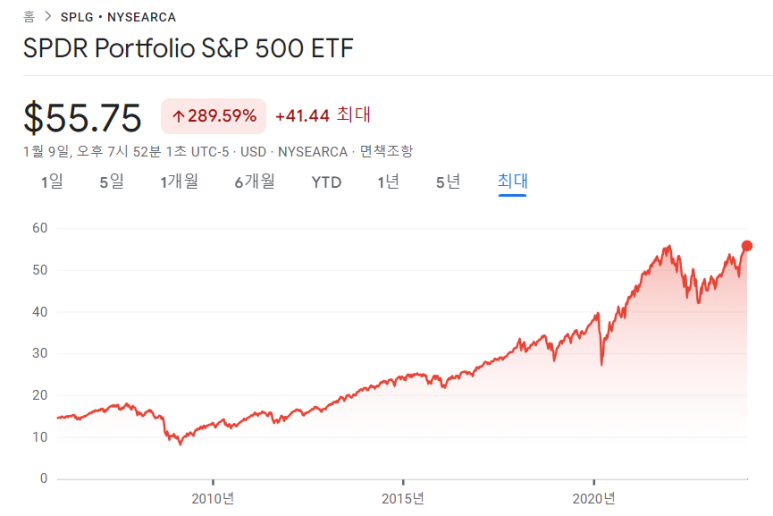This screenshot has width=773, height=516.
Task: Click the $55.75 price text
Action: [x=82, y=117]
